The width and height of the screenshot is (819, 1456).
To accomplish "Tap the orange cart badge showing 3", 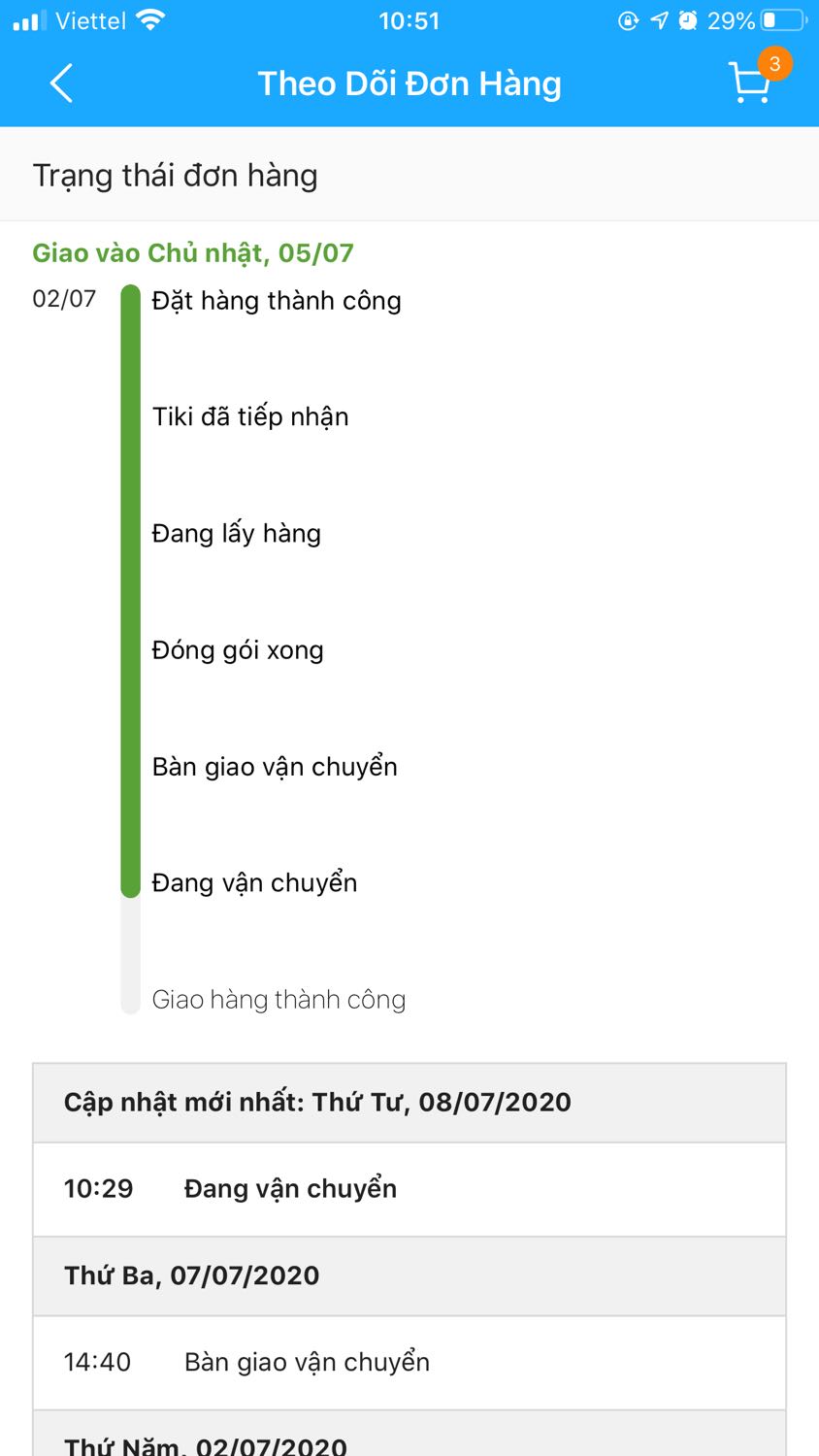I will point(774,64).
